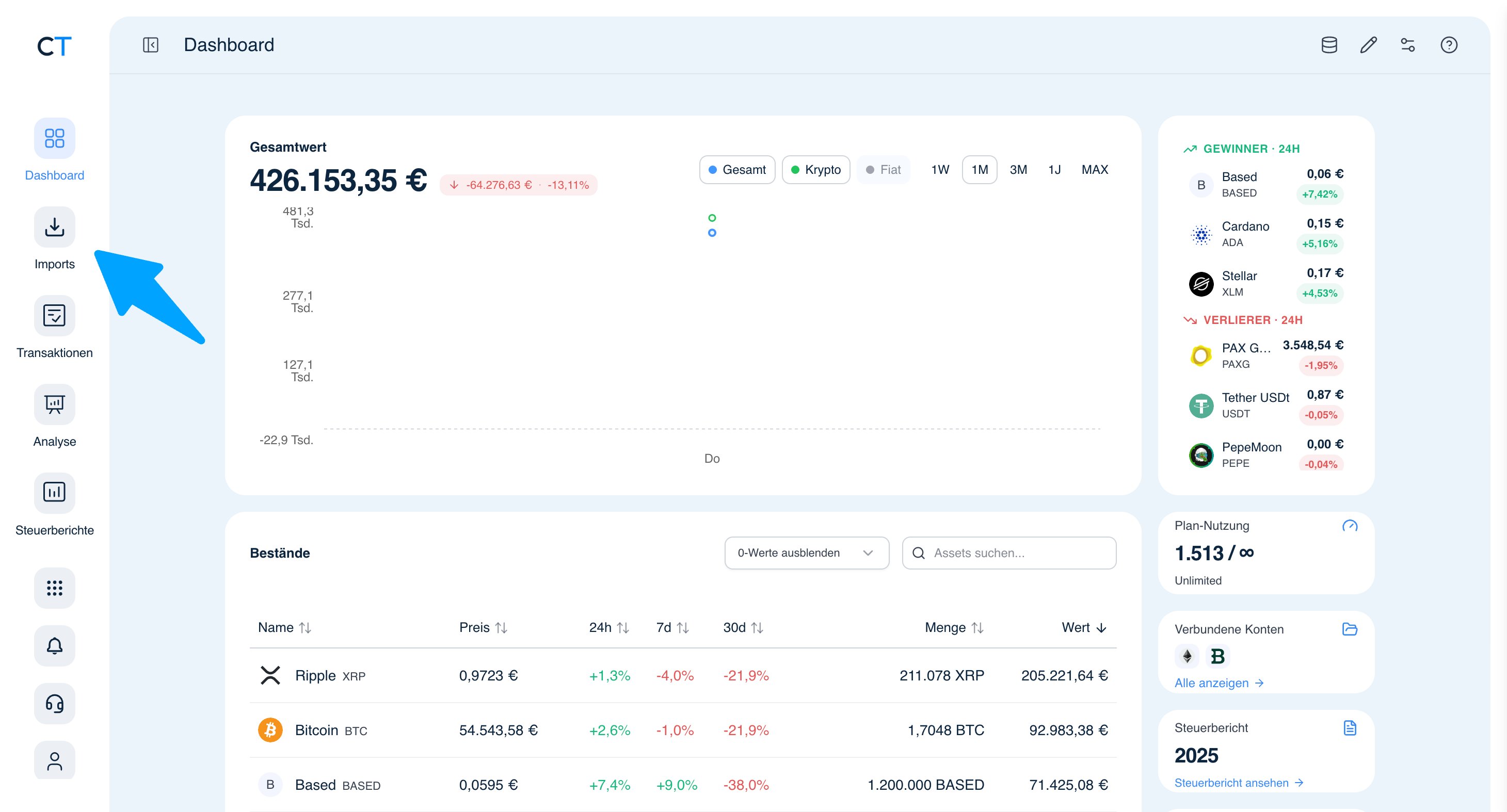This screenshot has height=812, width=1507.
Task: Sort holdings by Name column
Action: 284,627
